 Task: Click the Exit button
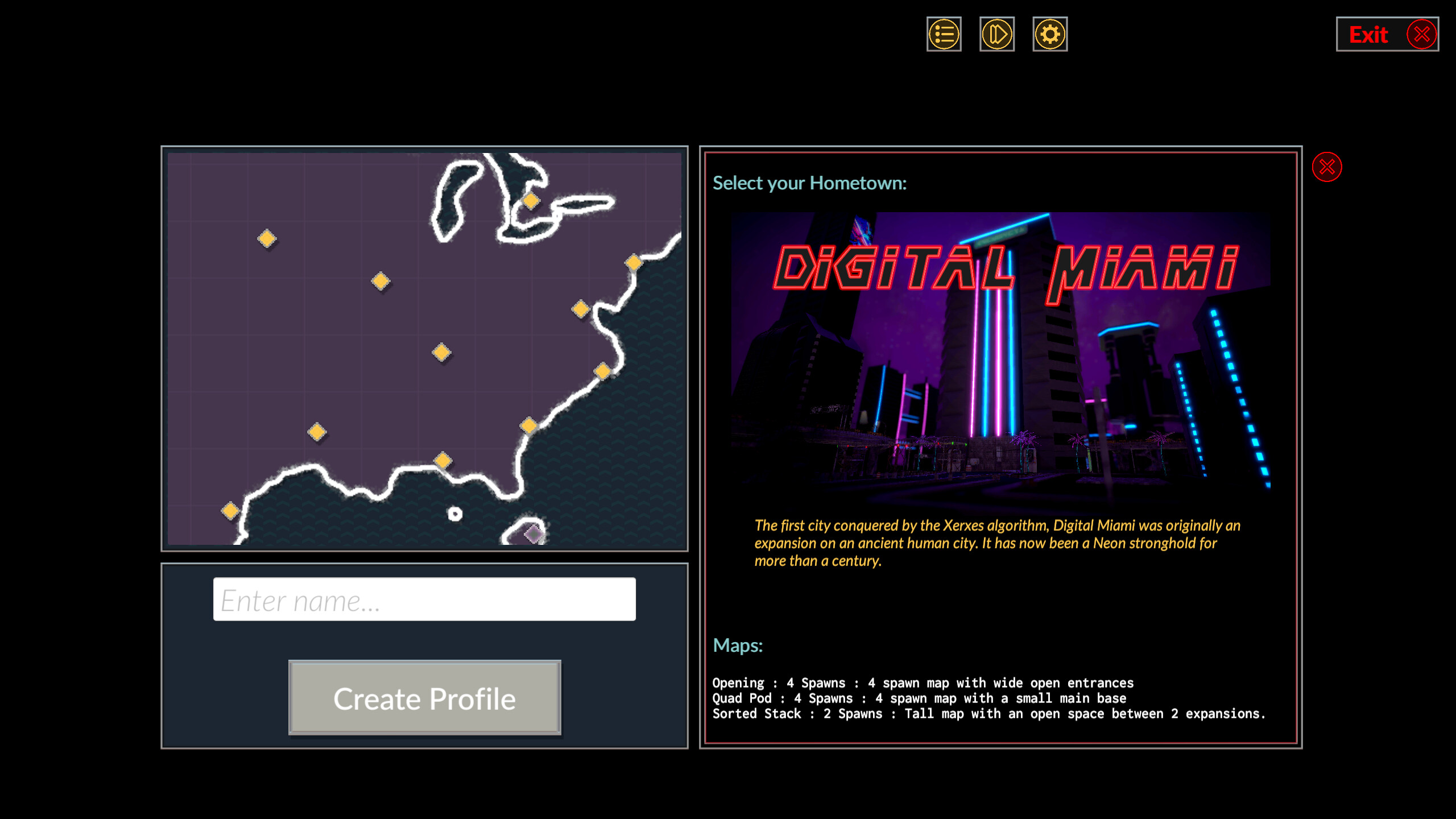(x=1387, y=35)
